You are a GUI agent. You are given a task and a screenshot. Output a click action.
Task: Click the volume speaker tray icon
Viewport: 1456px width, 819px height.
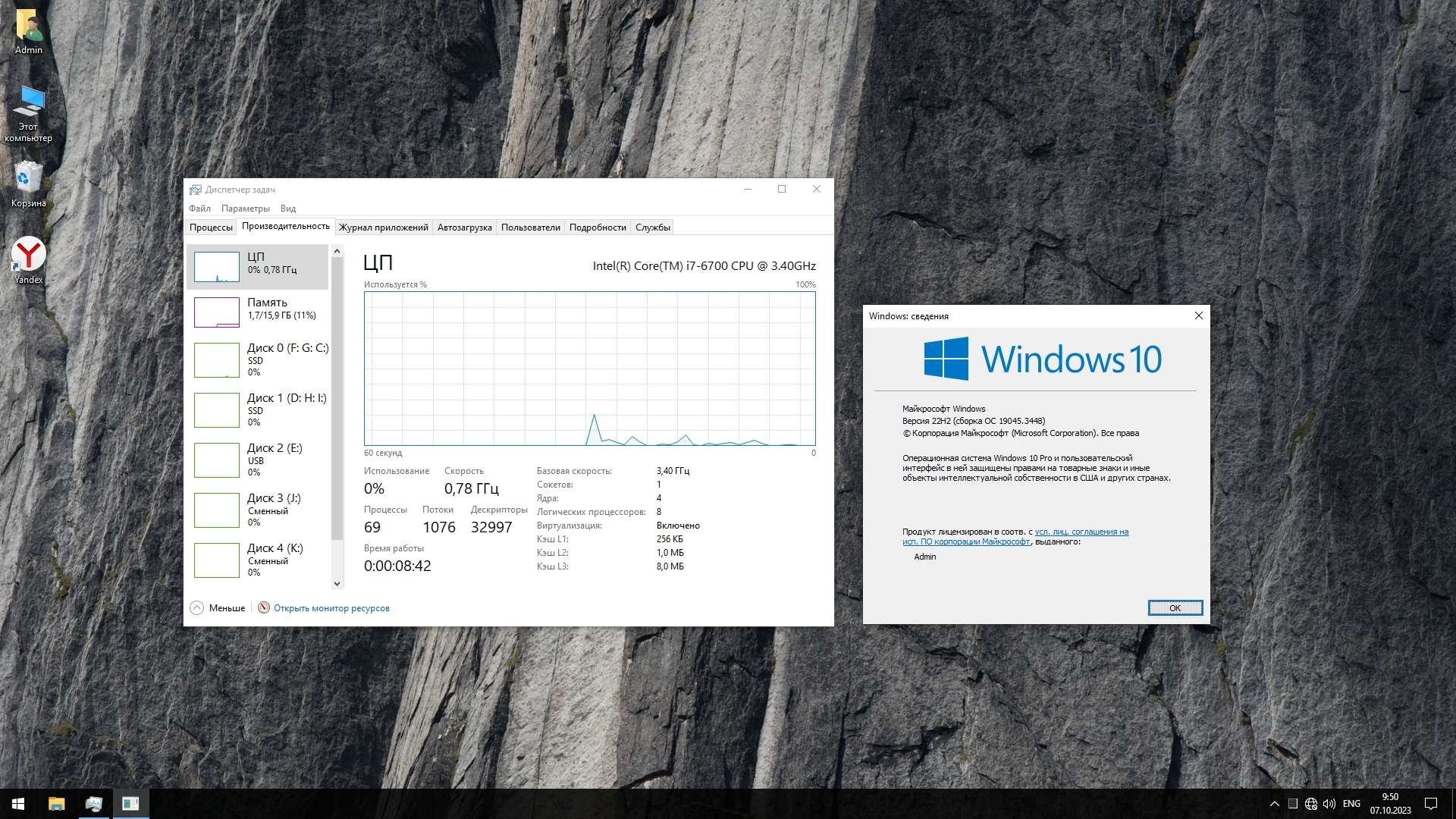pyautogui.click(x=1329, y=803)
